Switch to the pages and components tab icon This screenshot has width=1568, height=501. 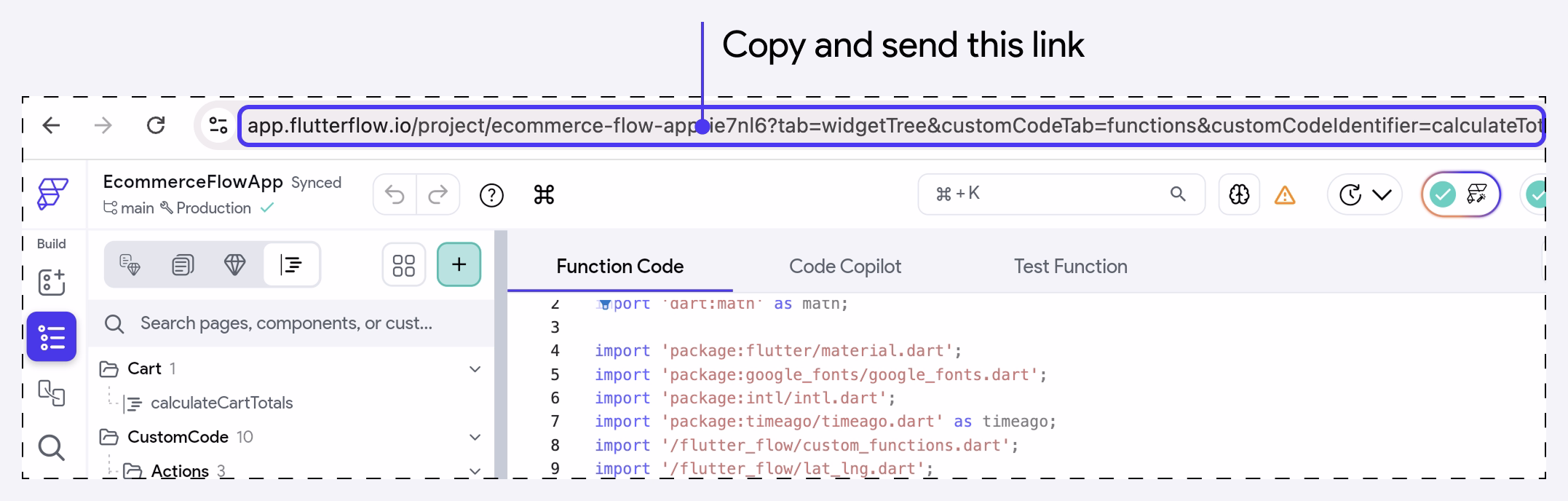(x=130, y=264)
